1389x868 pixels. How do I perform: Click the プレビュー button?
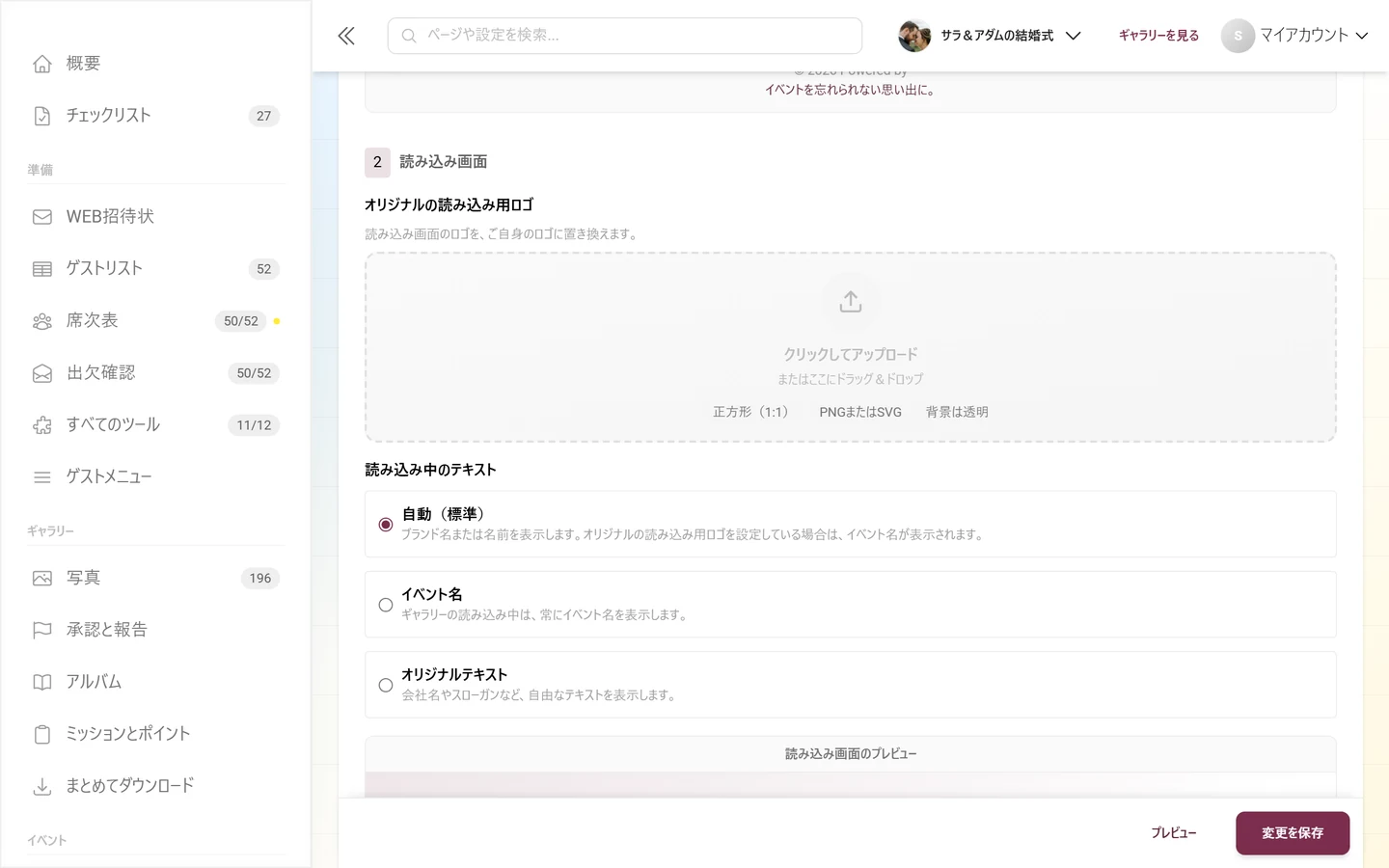[1174, 833]
